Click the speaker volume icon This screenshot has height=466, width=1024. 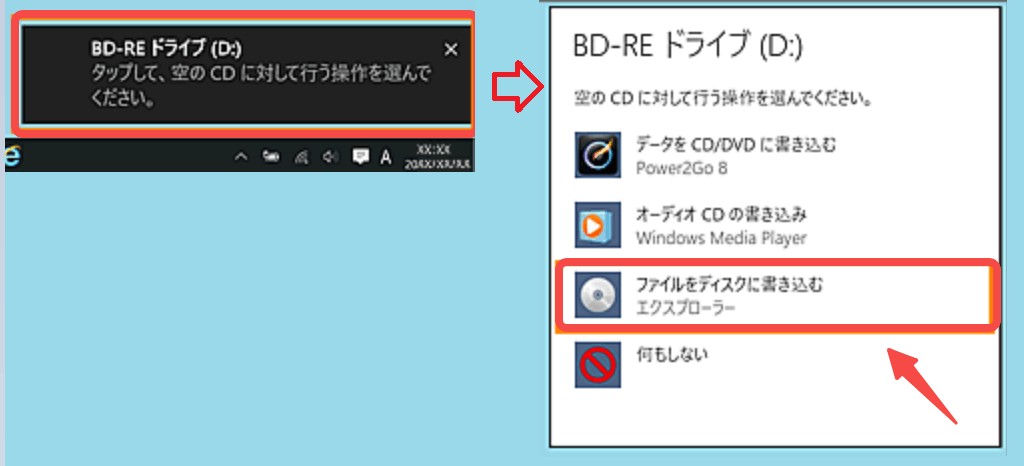tap(331, 157)
